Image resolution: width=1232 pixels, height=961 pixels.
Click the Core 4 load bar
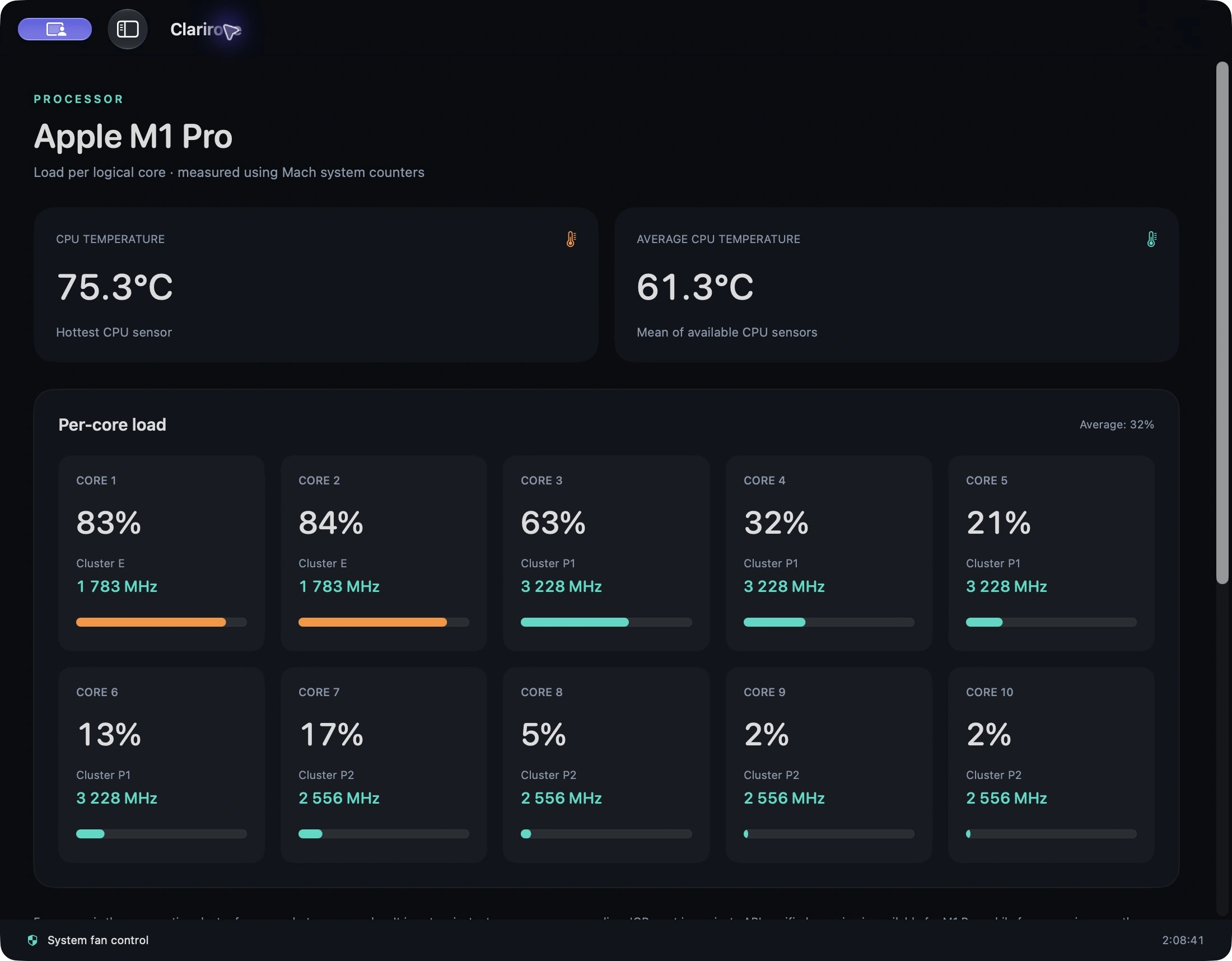point(829,622)
